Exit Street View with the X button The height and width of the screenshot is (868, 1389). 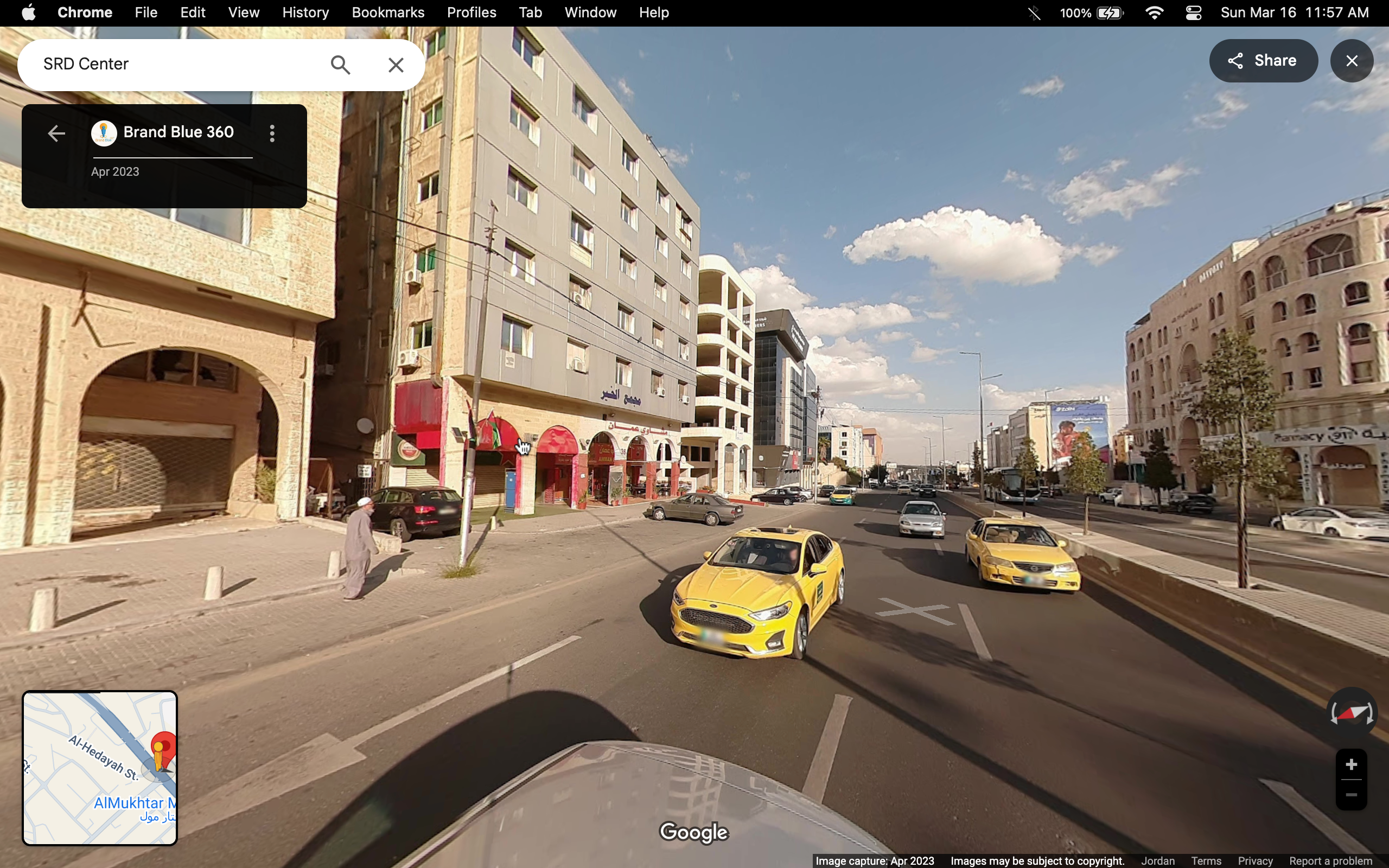pyautogui.click(x=1352, y=61)
